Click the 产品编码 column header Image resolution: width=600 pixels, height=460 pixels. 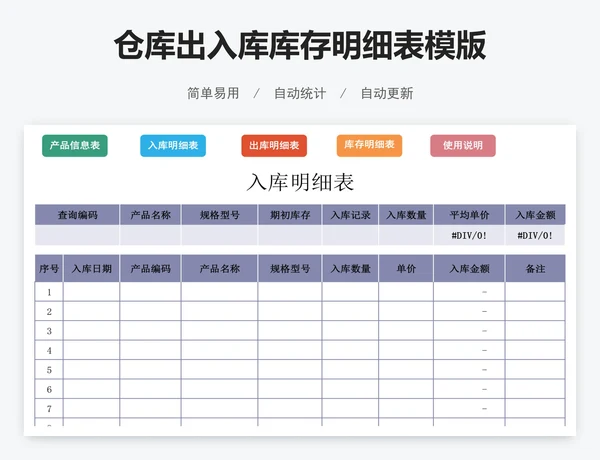pyautogui.click(x=150, y=269)
